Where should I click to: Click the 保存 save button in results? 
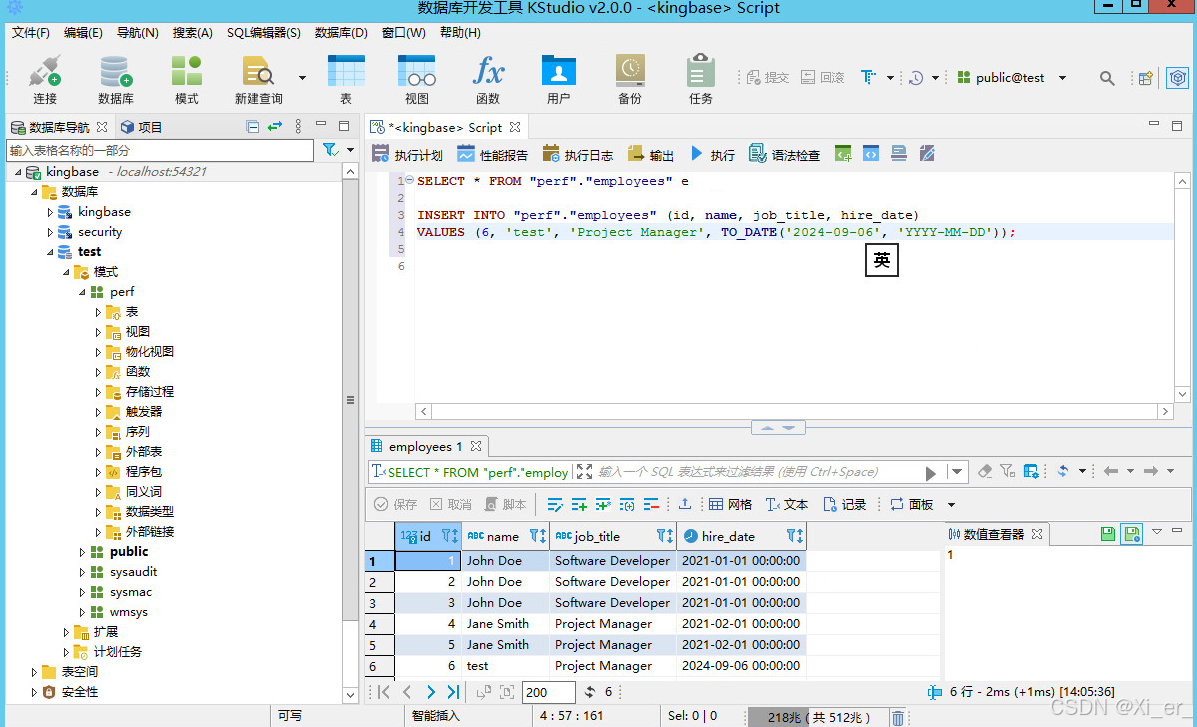coord(395,504)
